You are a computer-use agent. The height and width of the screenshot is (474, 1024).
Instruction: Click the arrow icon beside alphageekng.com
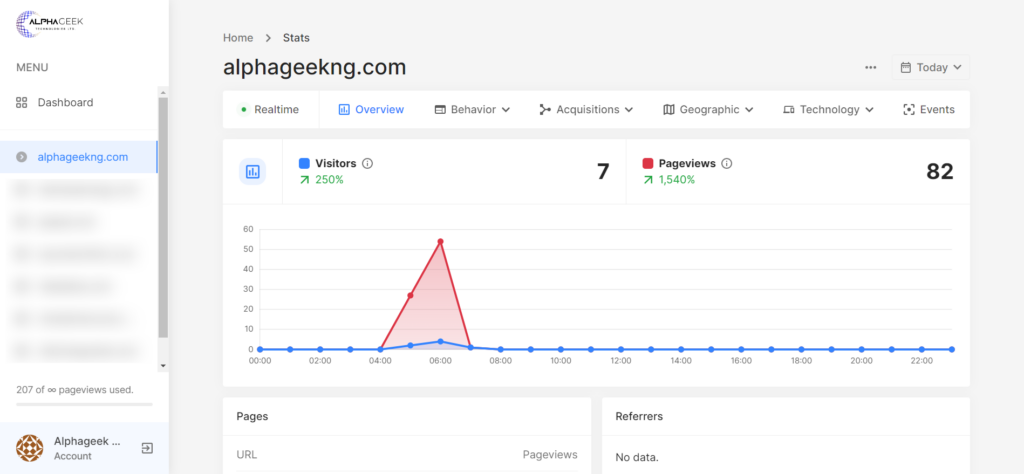pos(22,157)
